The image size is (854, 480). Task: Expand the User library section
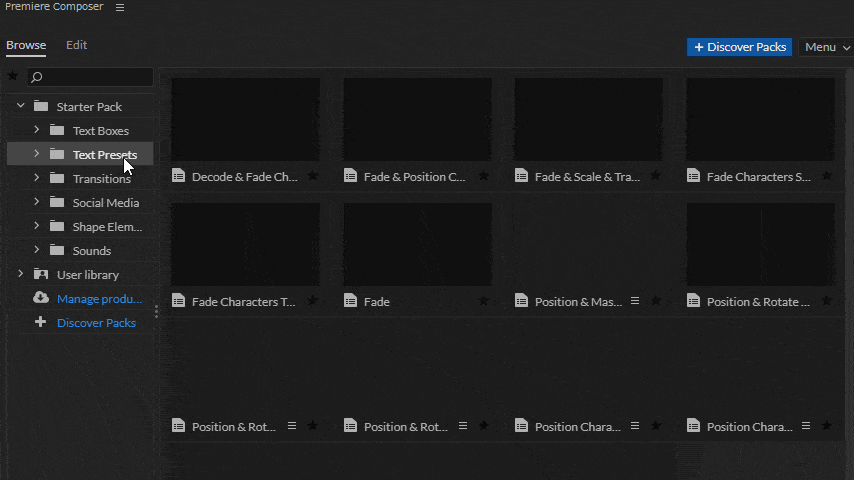click(x=21, y=274)
